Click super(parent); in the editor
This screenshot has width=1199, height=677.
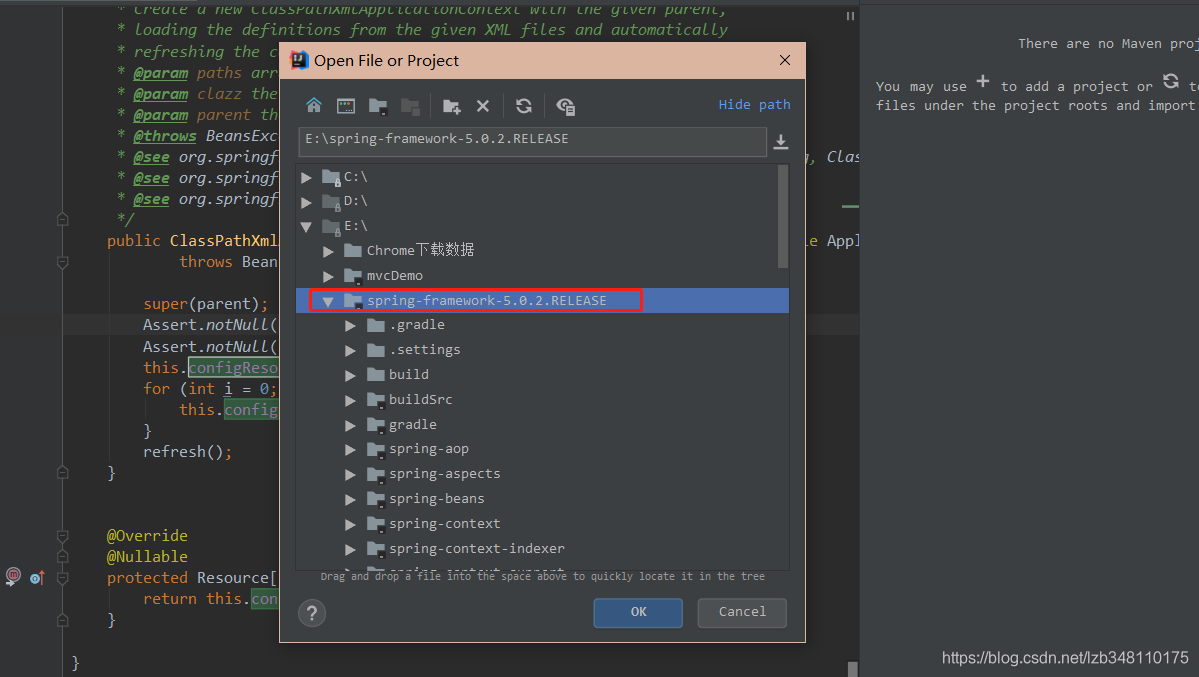click(206, 304)
